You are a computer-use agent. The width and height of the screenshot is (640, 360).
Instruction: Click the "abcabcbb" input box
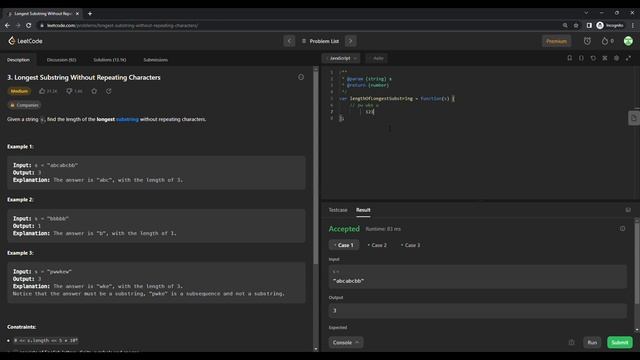(x=478, y=277)
